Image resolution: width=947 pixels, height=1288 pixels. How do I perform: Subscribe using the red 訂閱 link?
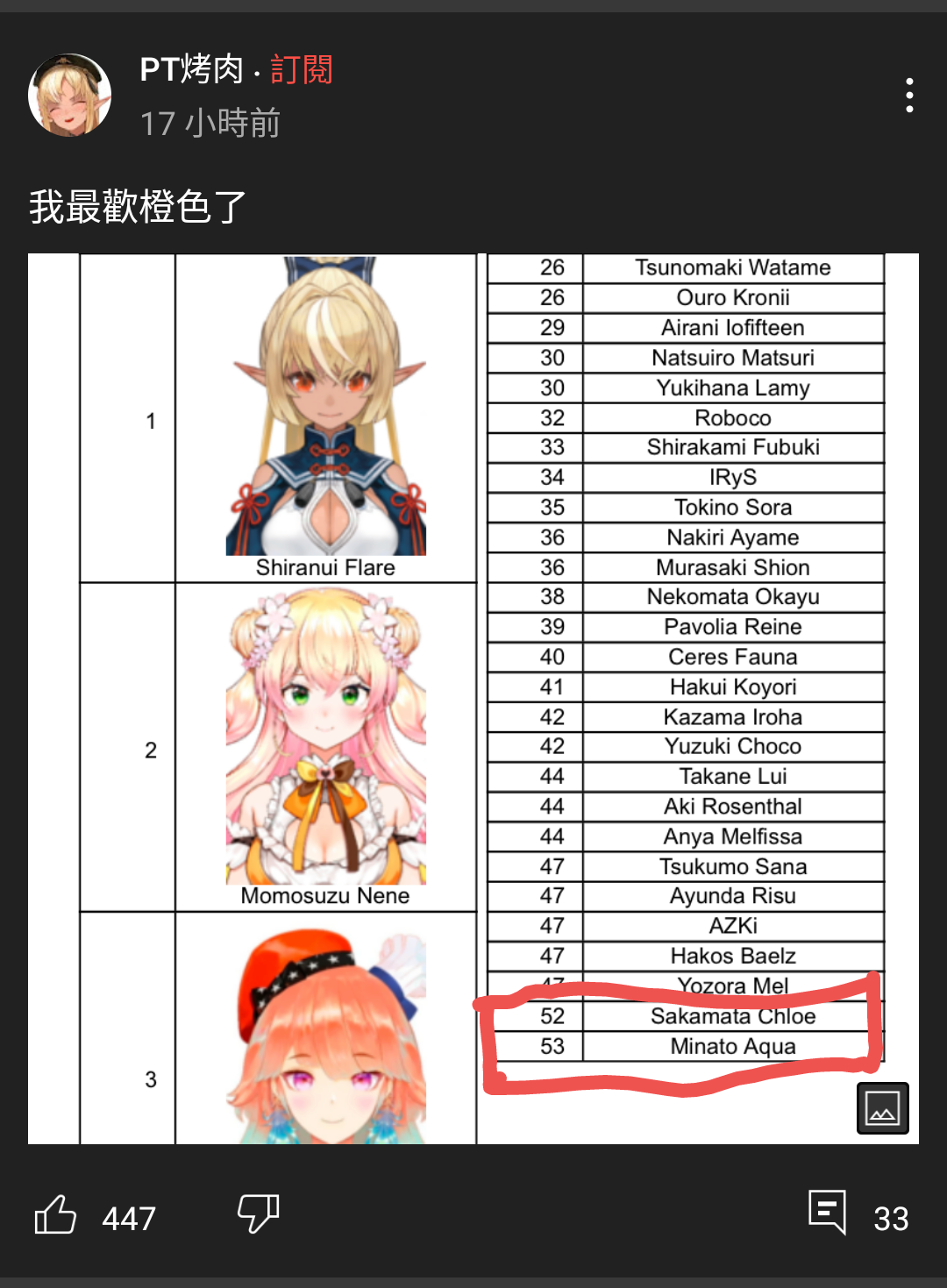(x=301, y=68)
